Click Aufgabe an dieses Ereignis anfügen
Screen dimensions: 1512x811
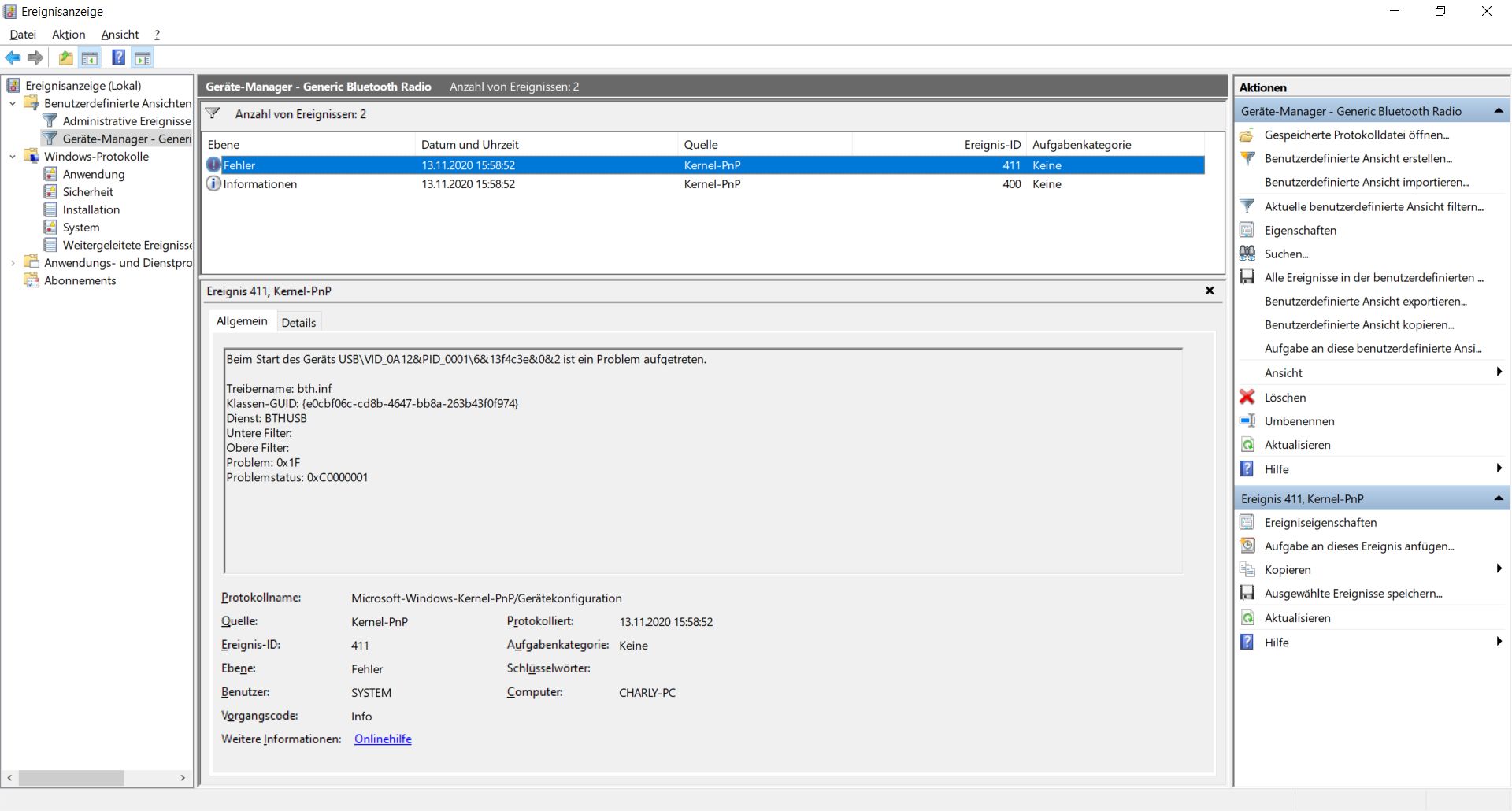click(1359, 546)
